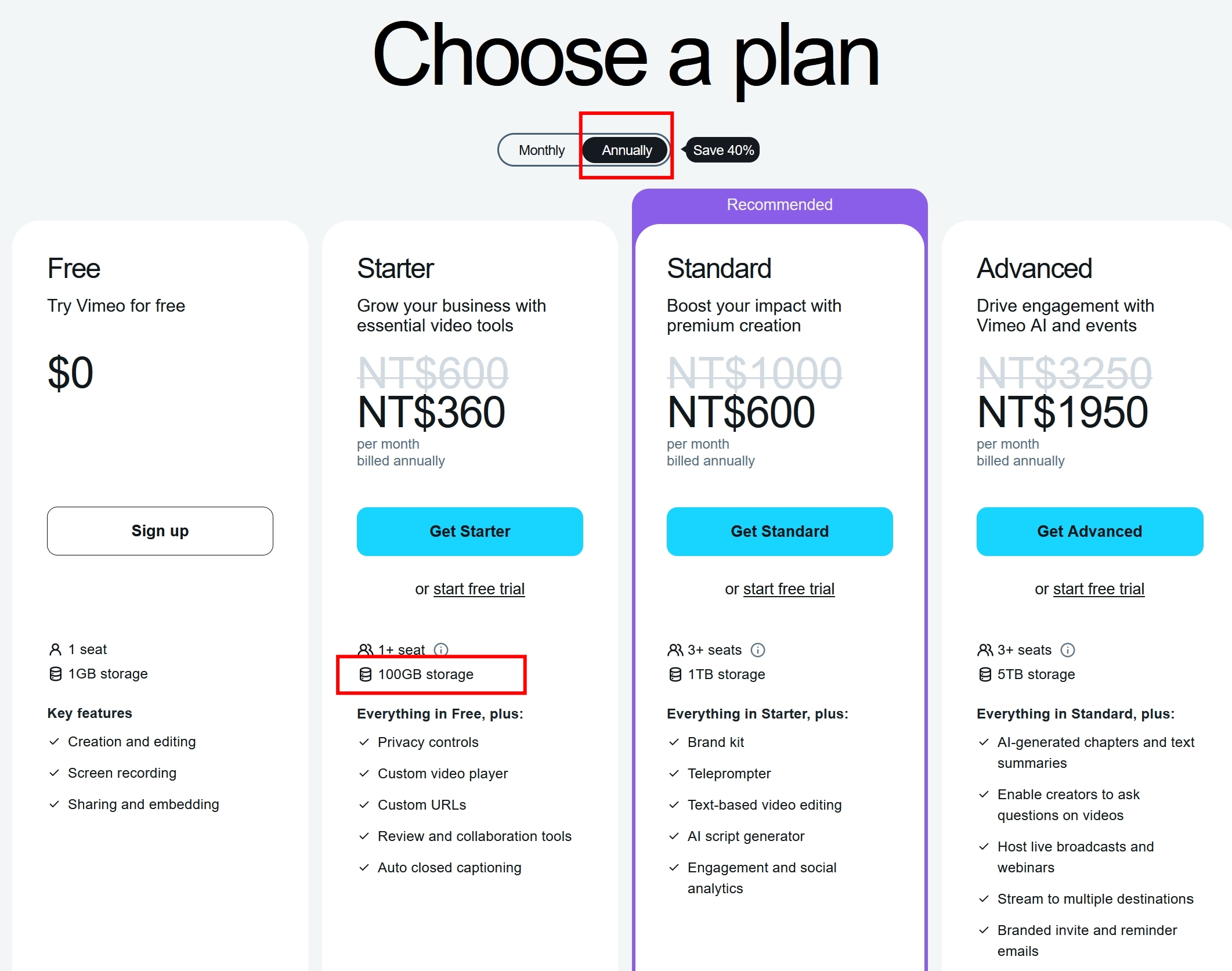Click the Advanced seats info icon
This screenshot has width=1232, height=971.
[x=1068, y=650]
